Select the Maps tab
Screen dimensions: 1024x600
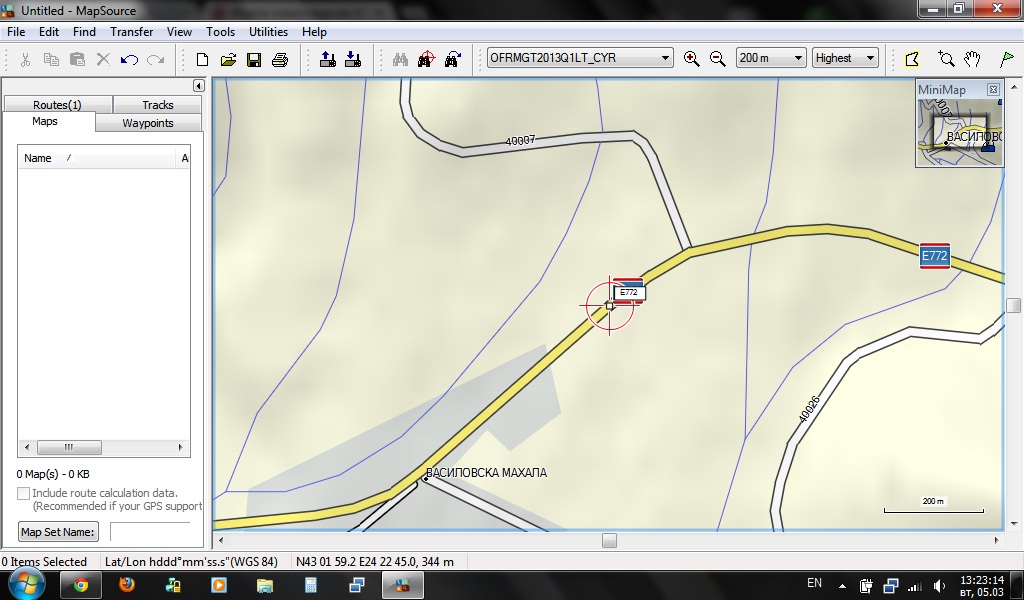click(x=44, y=121)
